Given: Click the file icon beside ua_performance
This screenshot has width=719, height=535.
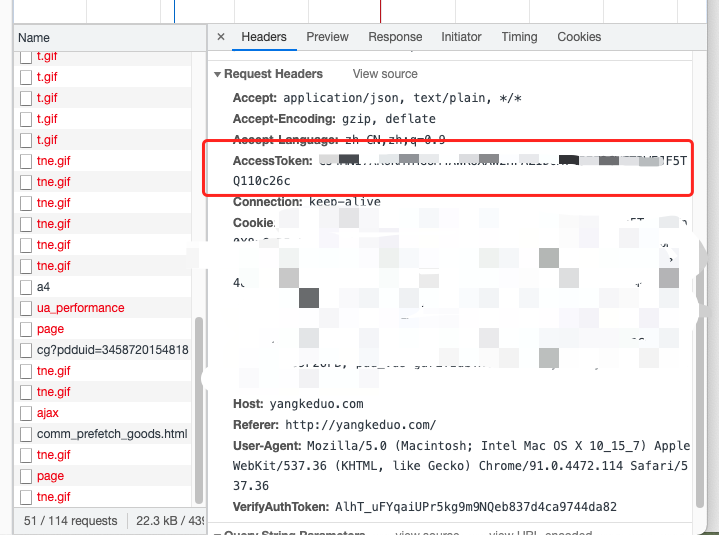Looking at the screenshot, I should 27,308.
